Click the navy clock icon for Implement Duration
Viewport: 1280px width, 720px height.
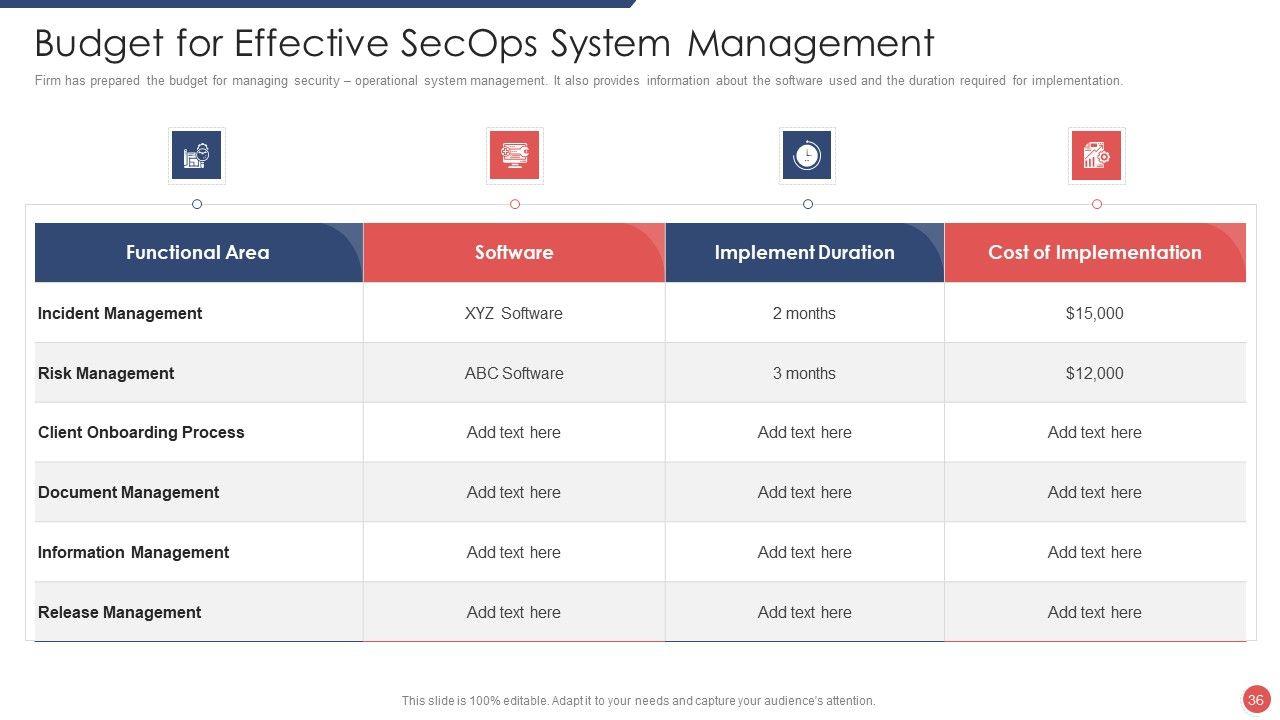point(807,156)
